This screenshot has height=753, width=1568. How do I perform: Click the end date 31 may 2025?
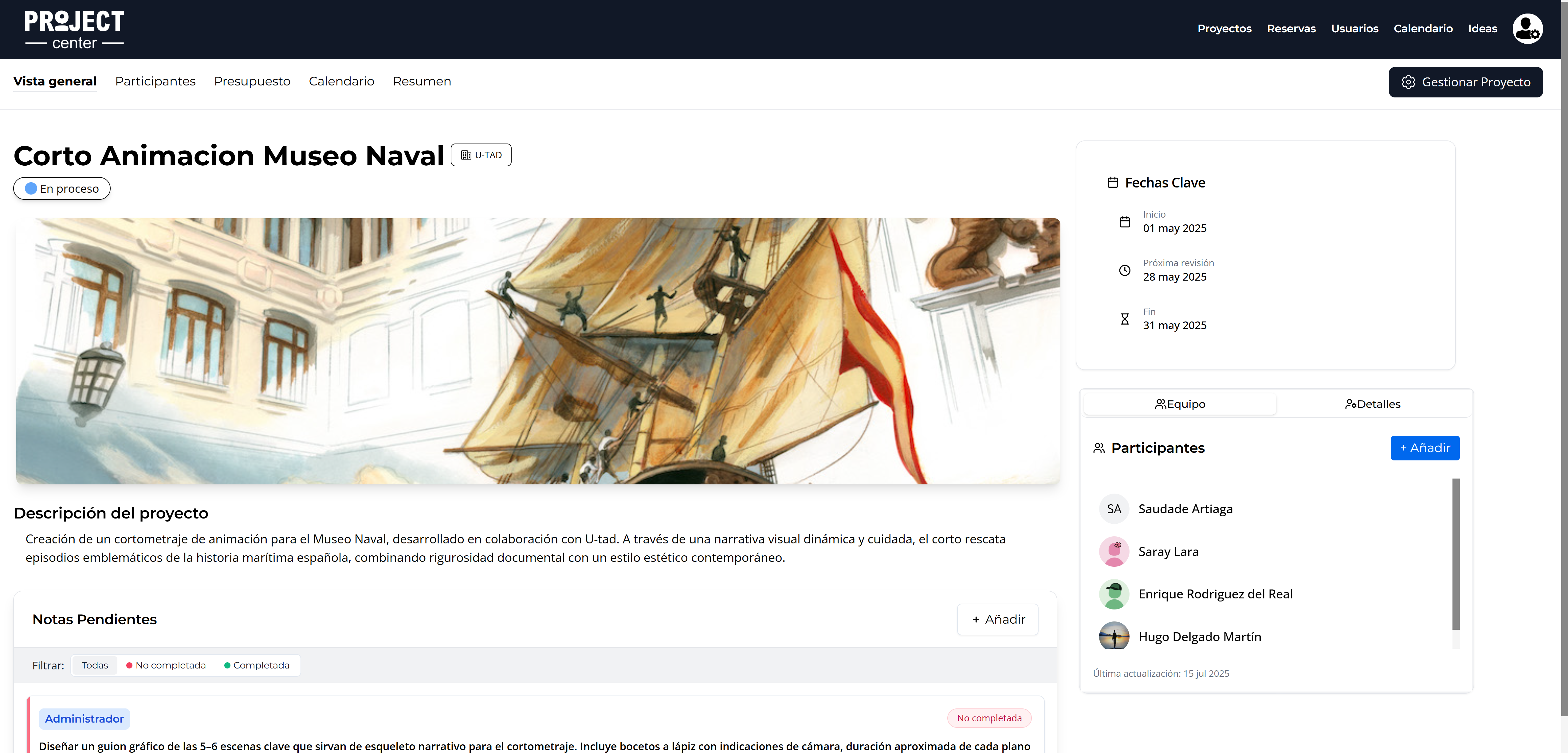[1174, 326]
